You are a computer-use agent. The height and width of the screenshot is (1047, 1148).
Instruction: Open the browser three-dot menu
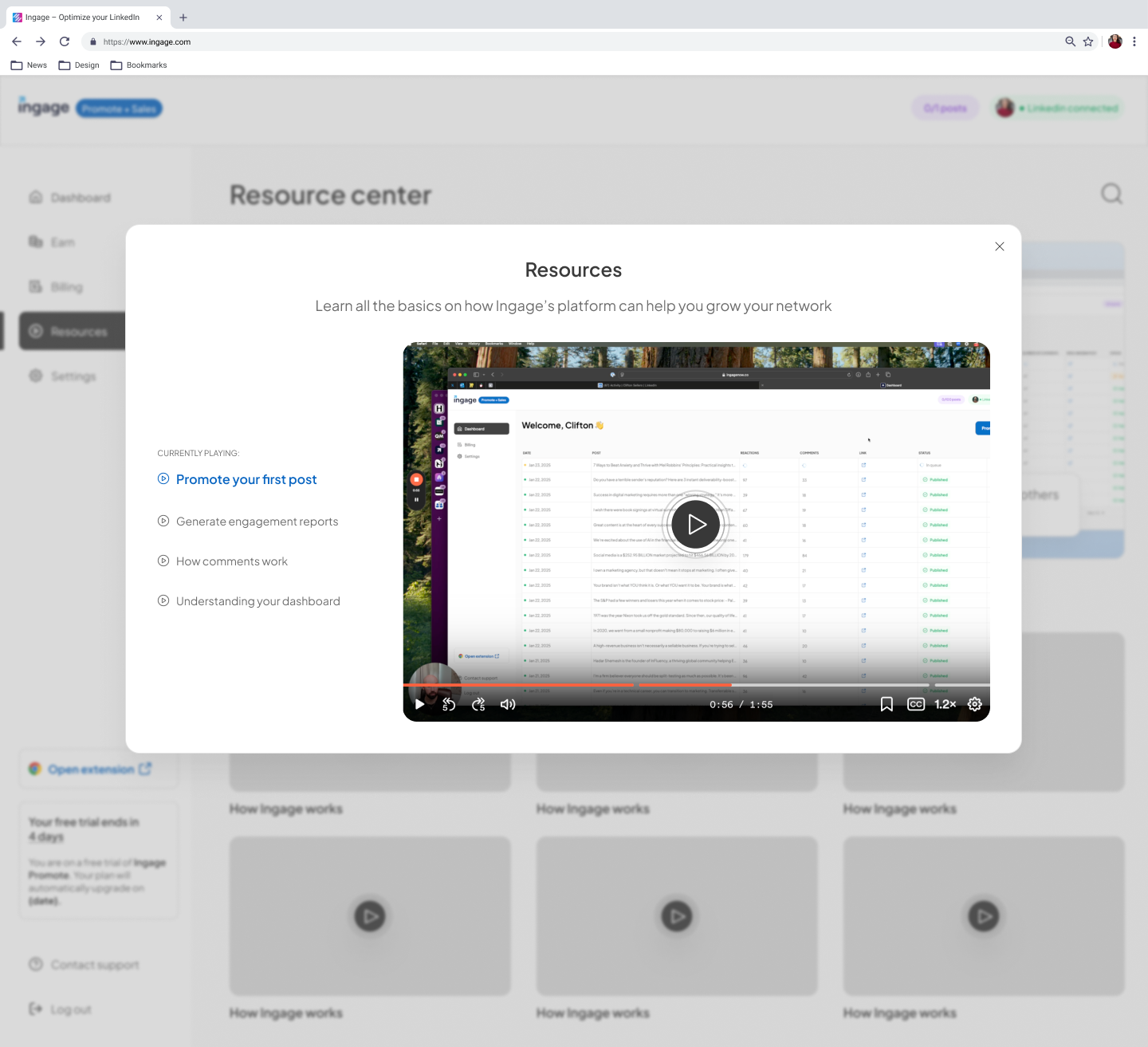[1134, 41]
